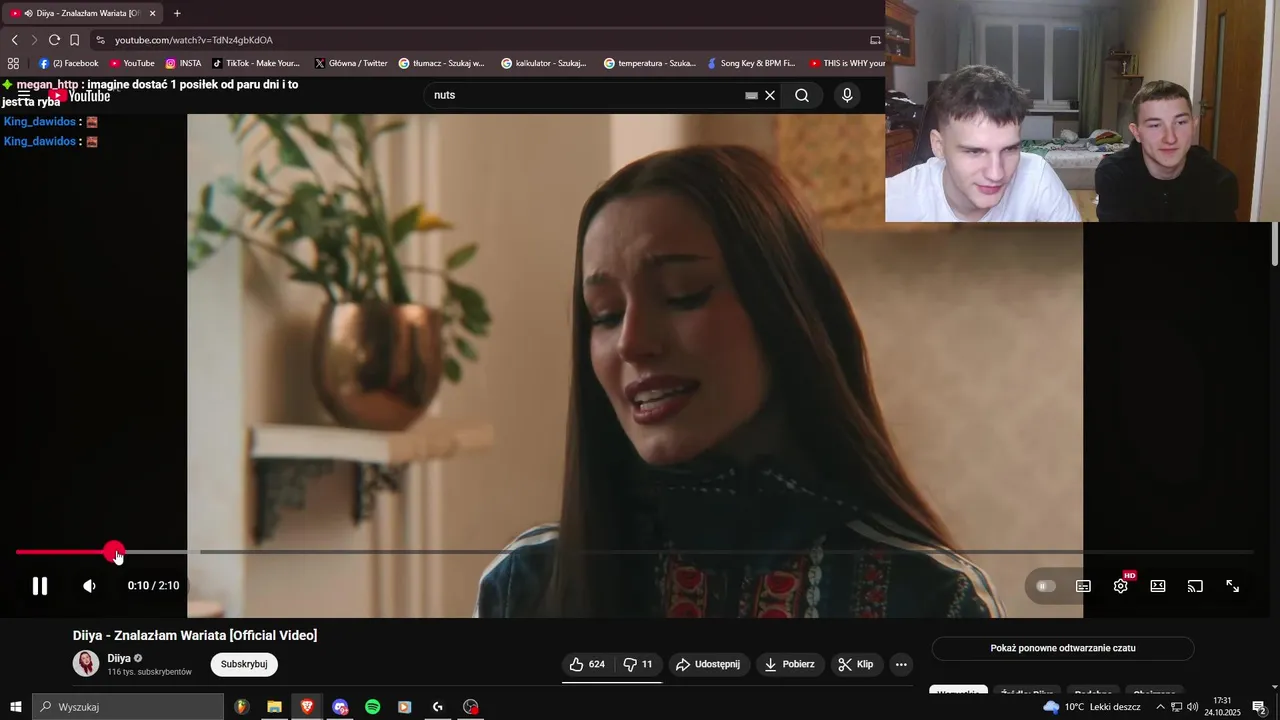1280x720 pixels.
Task: Open Diiya's channel avatar
Action: pos(86,664)
